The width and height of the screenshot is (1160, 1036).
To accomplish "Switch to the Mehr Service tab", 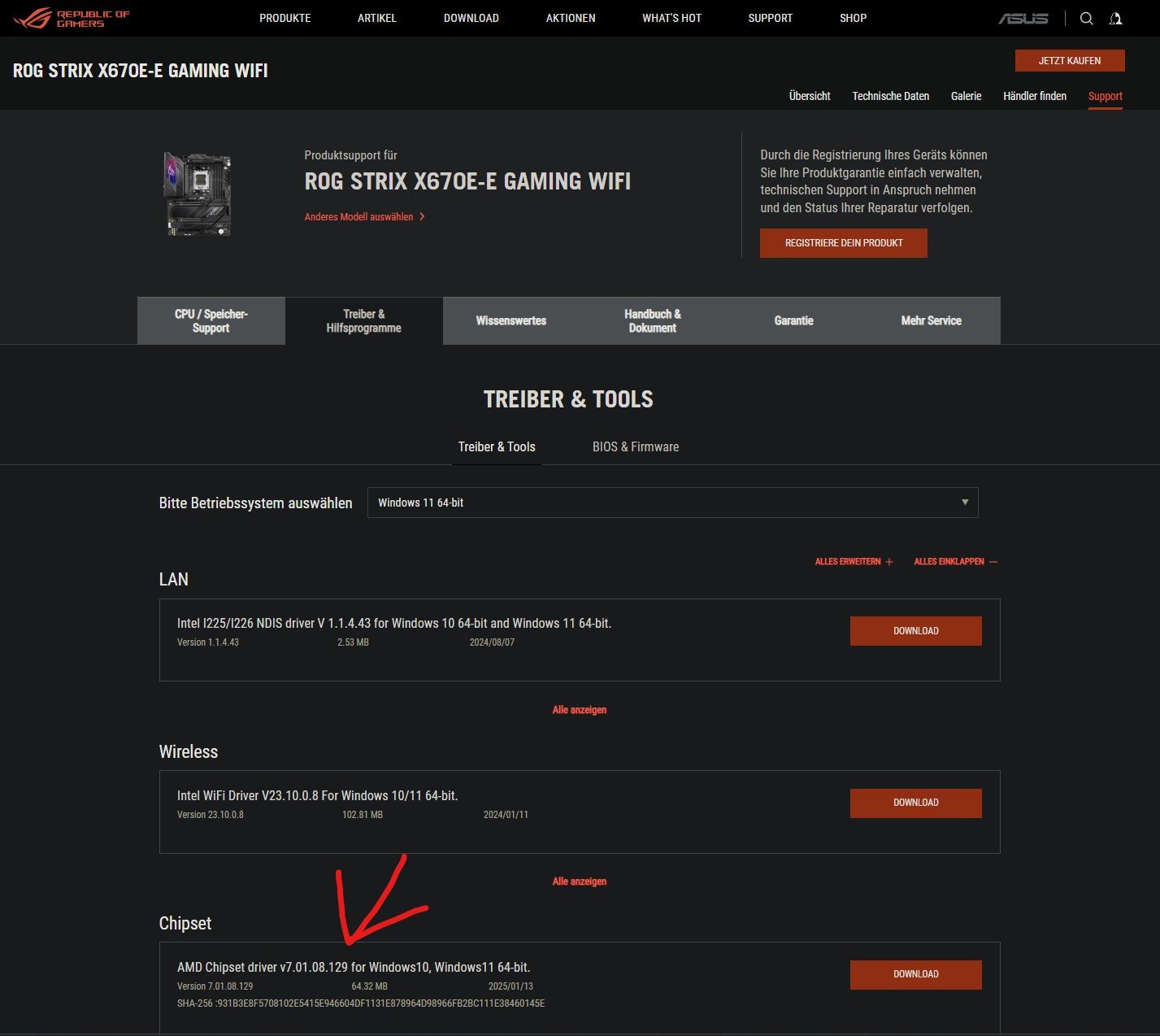I will pyautogui.click(x=931, y=320).
